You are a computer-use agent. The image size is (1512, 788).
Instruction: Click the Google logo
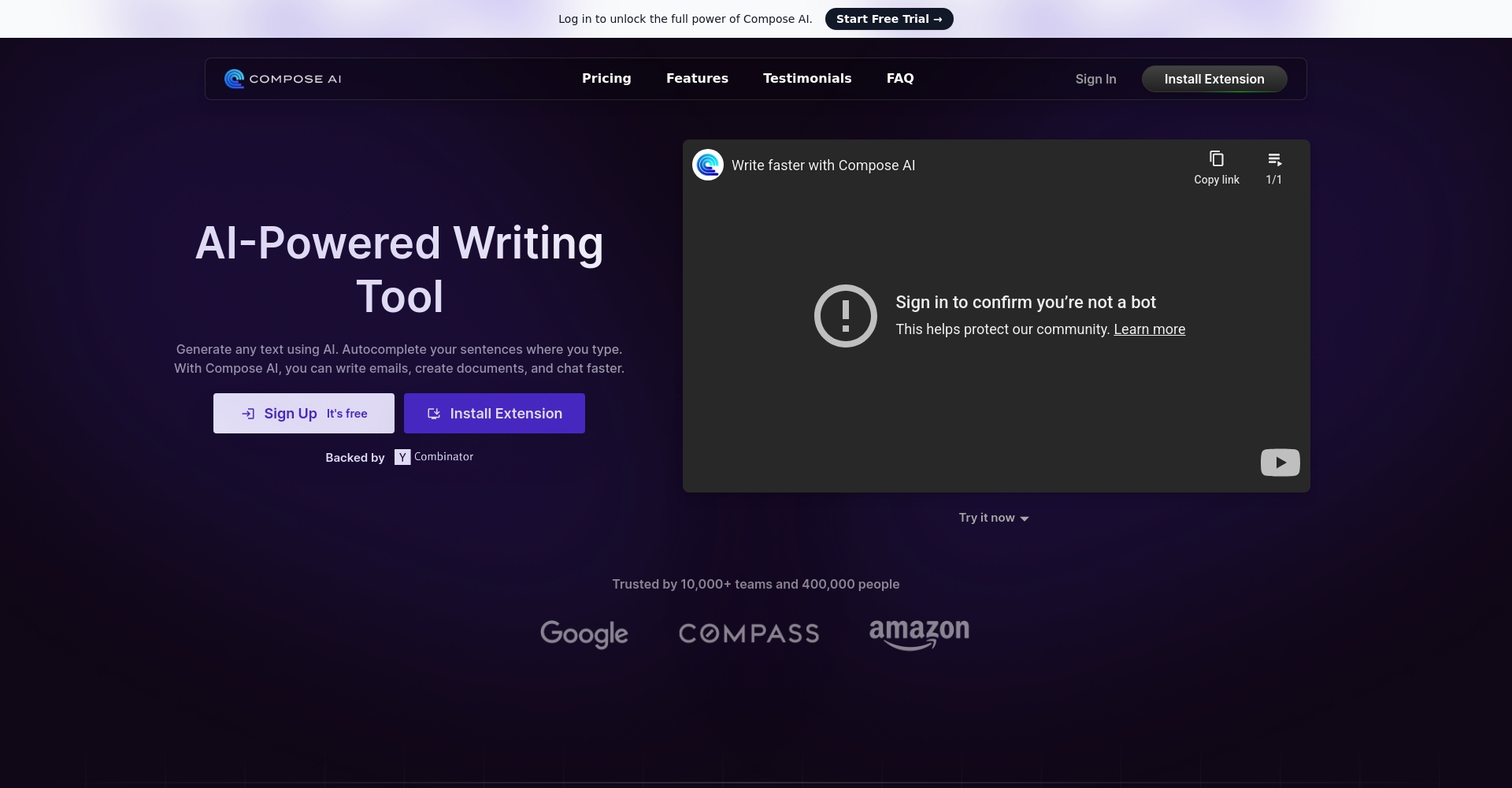pos(584,634)
